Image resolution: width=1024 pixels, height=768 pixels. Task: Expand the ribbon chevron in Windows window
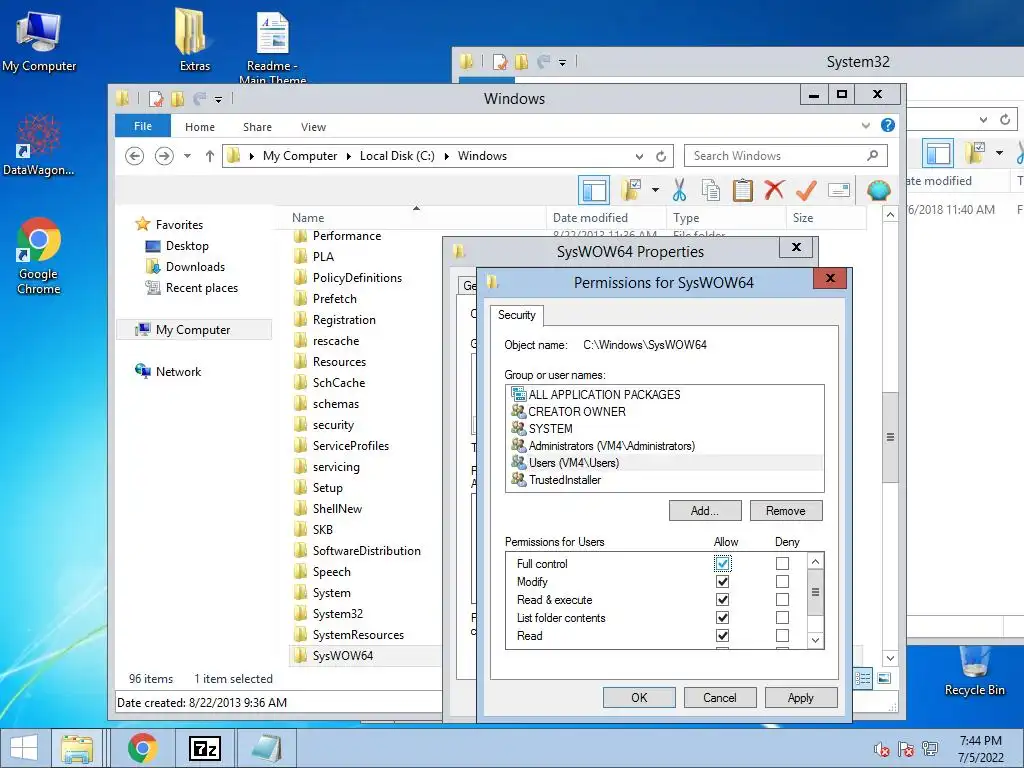pos(866,125)
